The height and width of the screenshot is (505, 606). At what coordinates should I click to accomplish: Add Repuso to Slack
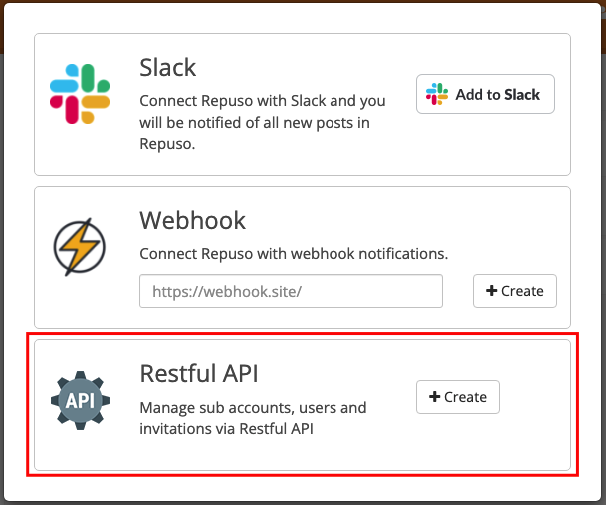[485, 94]
